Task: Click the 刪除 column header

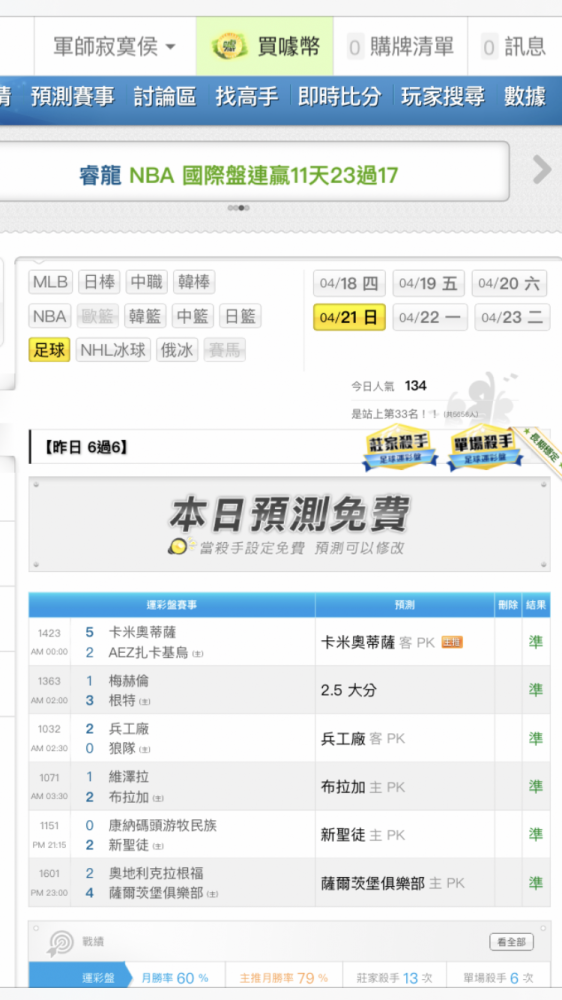Action: tap(508, 605)
